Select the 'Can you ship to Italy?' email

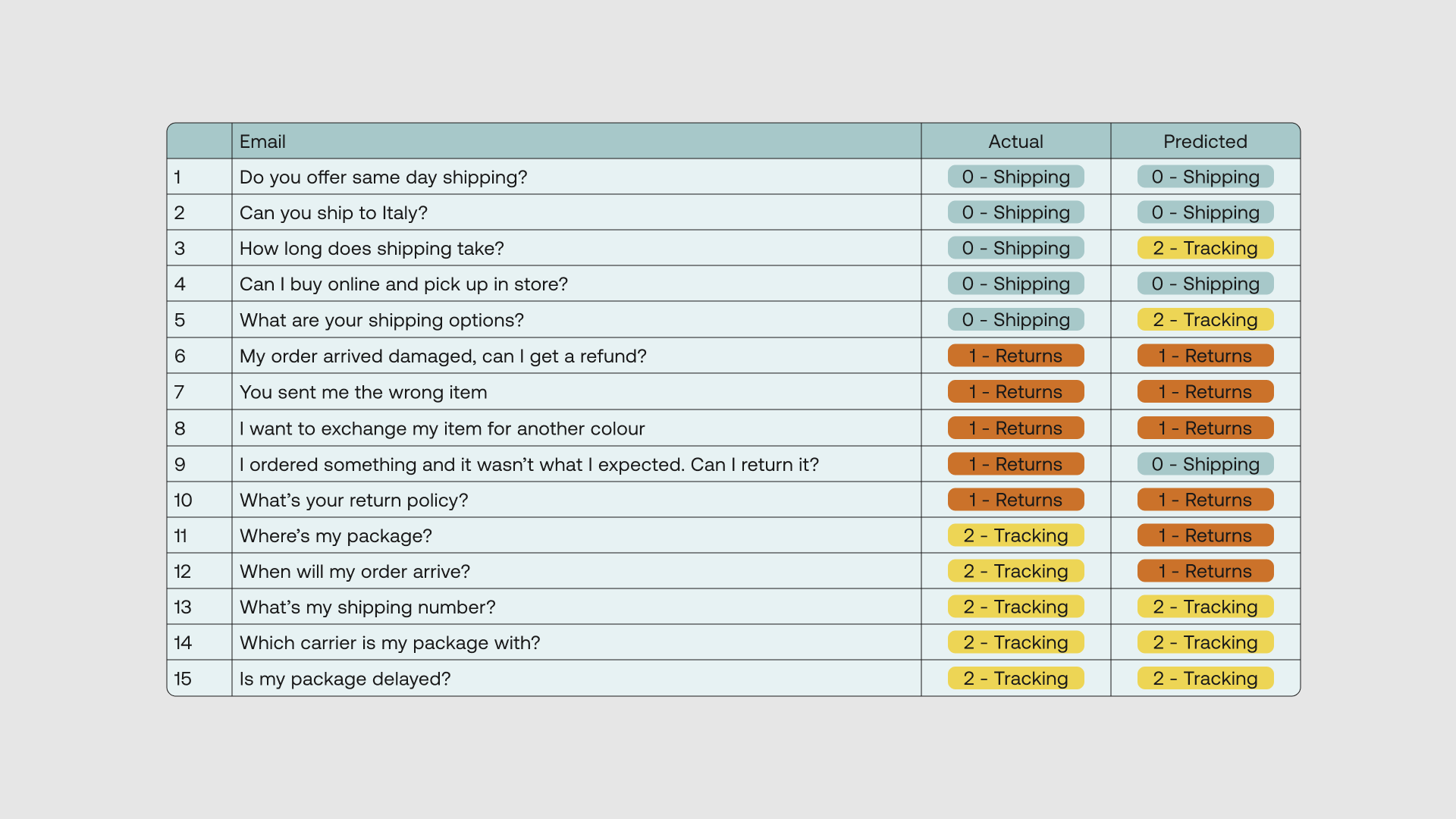point(334,213)
